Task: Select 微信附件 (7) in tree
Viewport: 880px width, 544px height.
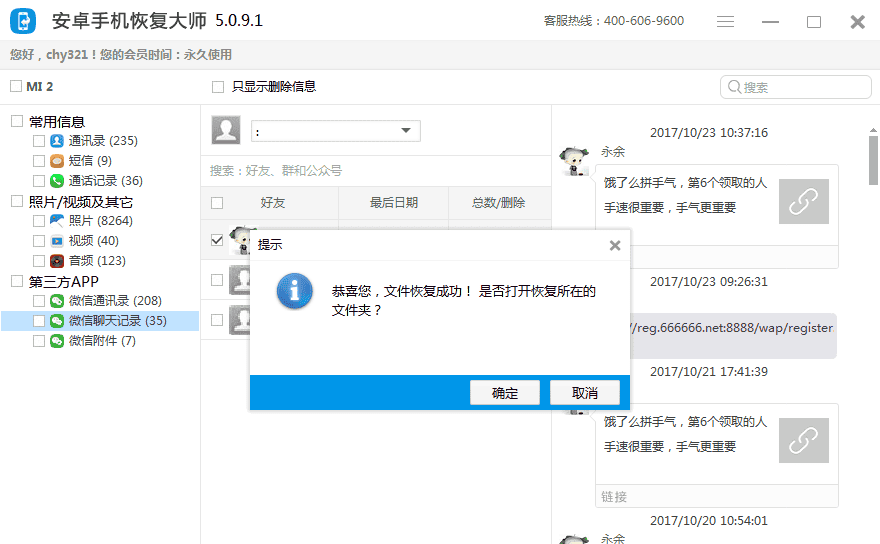Action: pyautogui.click(x=102, y=341)
